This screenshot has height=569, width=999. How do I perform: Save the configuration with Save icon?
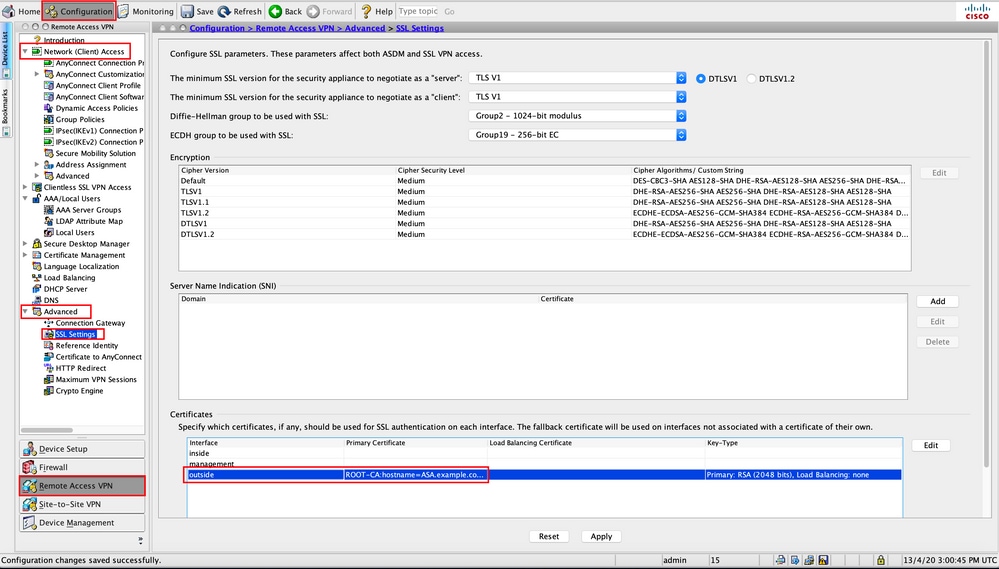pos(197,11)
